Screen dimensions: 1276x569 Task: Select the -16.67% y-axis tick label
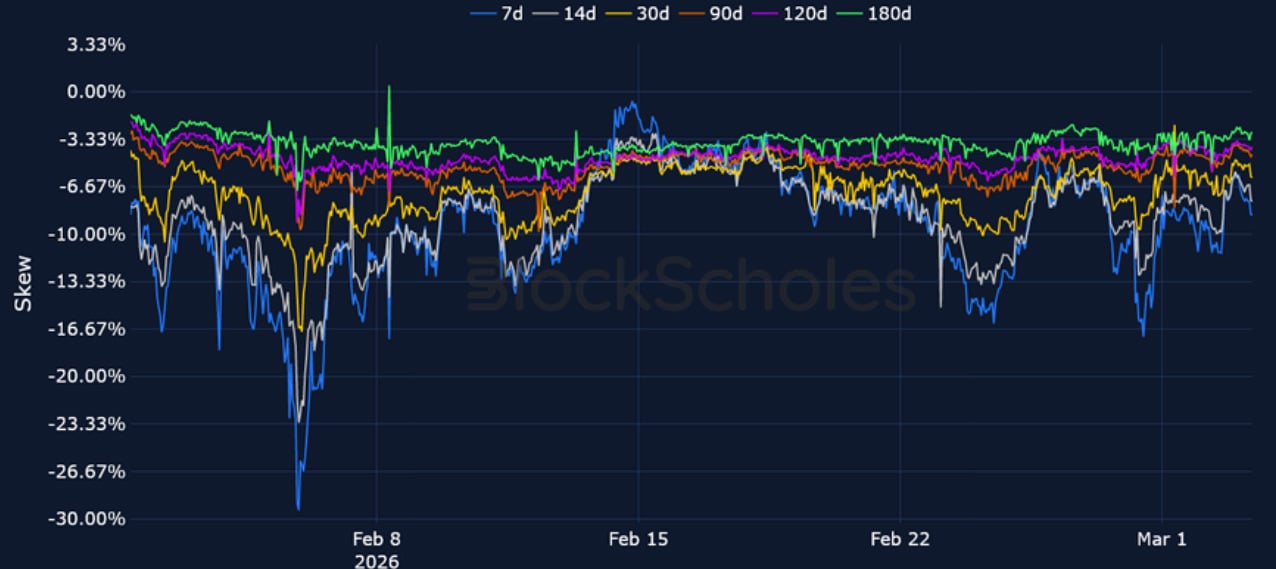point(90,329)
